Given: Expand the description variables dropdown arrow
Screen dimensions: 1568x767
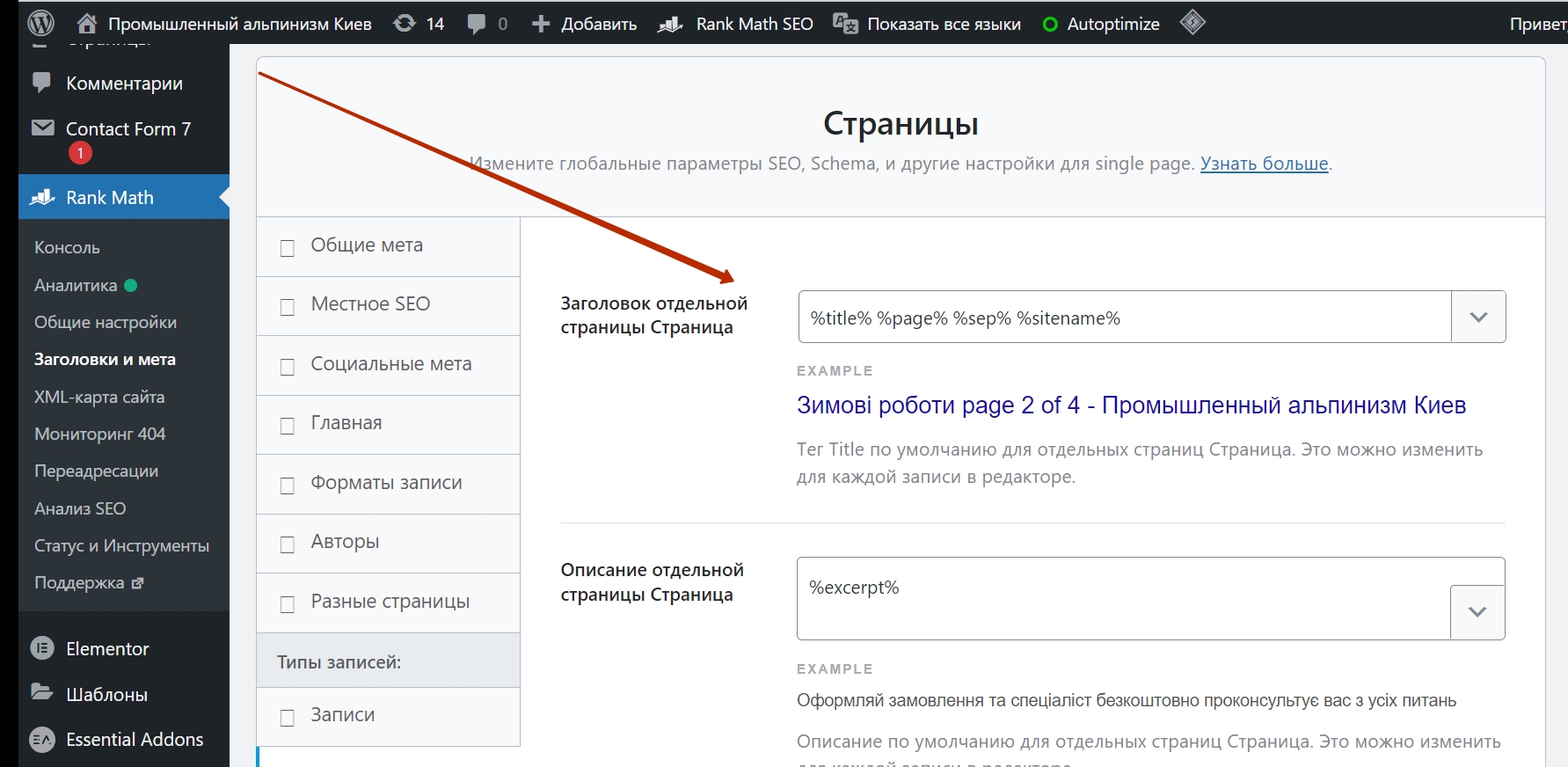Looking at the screenshot, I should click(x=1477, y=611).
